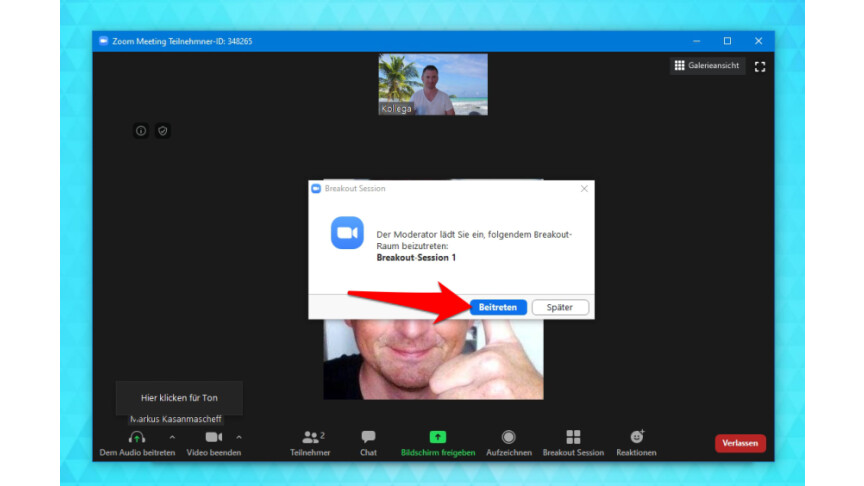This screenshot has height=486, width=864.
Task: Expand the video options arrow
Action: point(239,437)
